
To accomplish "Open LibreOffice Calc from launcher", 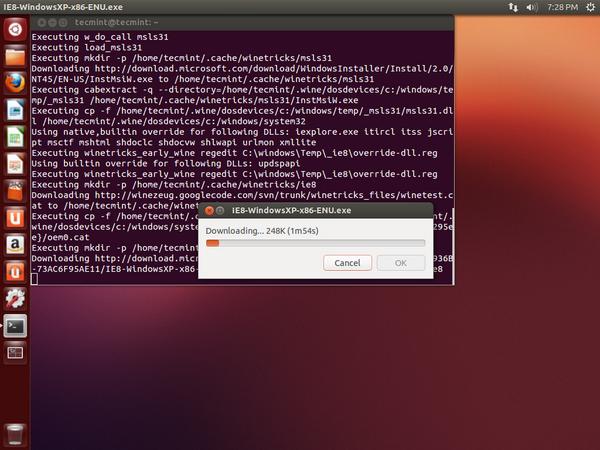I will pos(15,137).
